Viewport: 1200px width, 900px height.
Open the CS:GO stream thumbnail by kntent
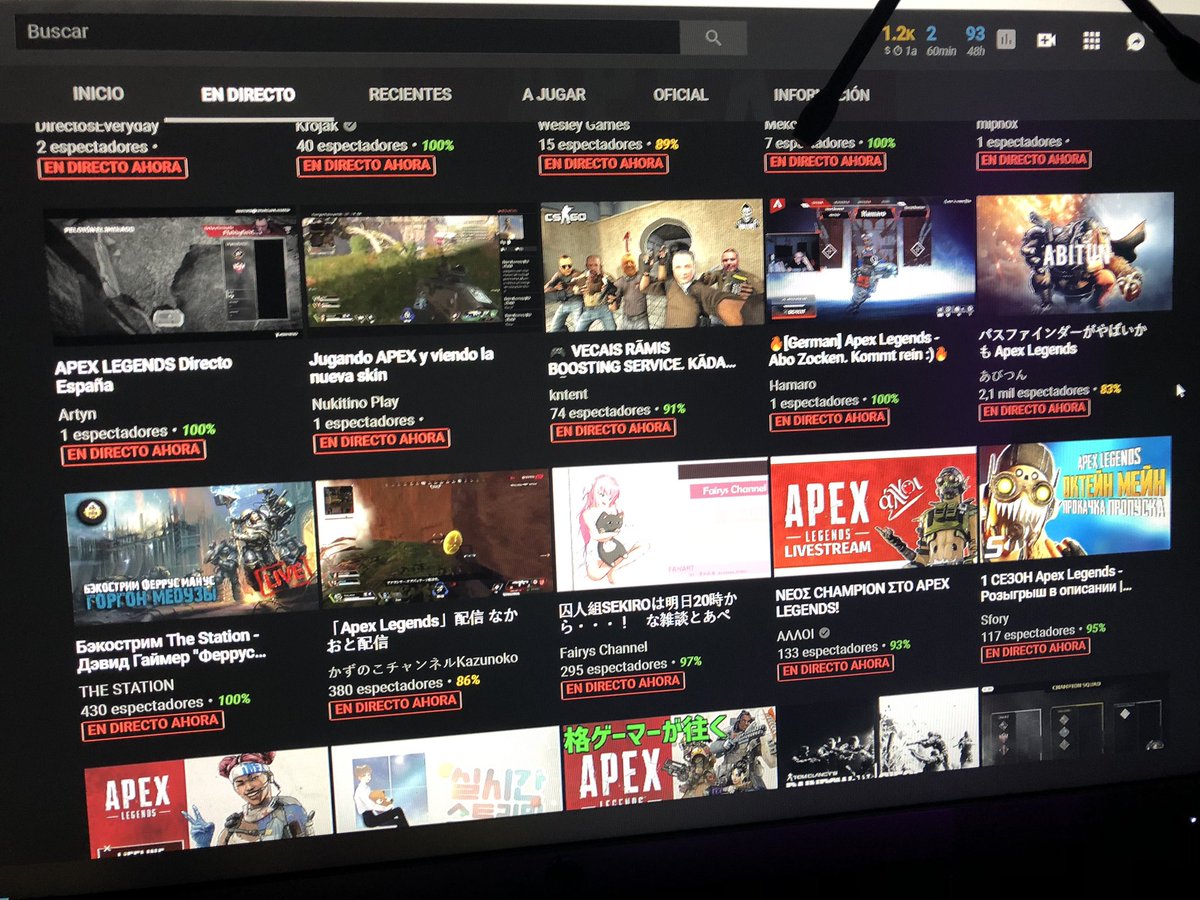point(652,265)
